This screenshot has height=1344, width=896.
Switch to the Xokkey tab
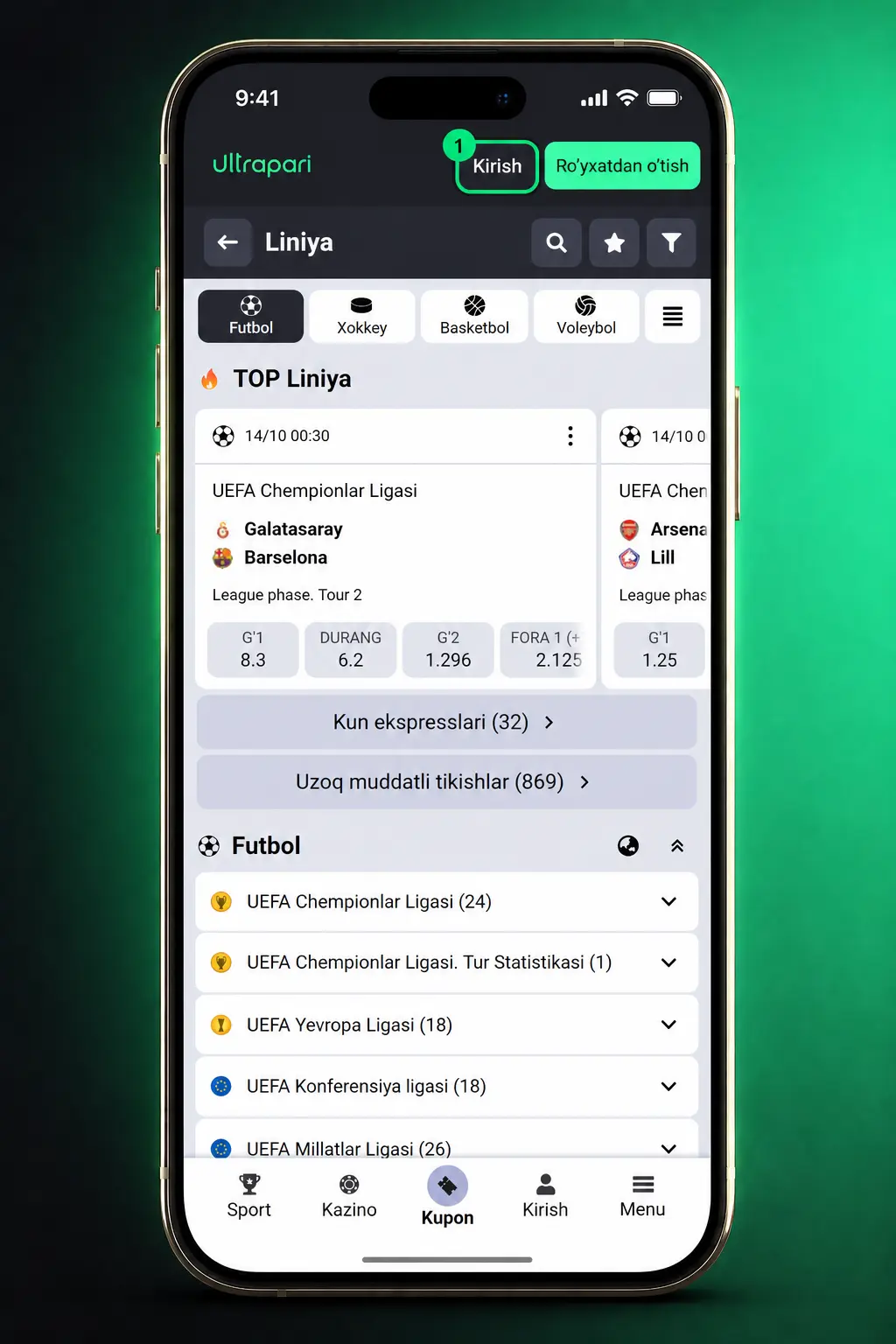tap(362, 316)
